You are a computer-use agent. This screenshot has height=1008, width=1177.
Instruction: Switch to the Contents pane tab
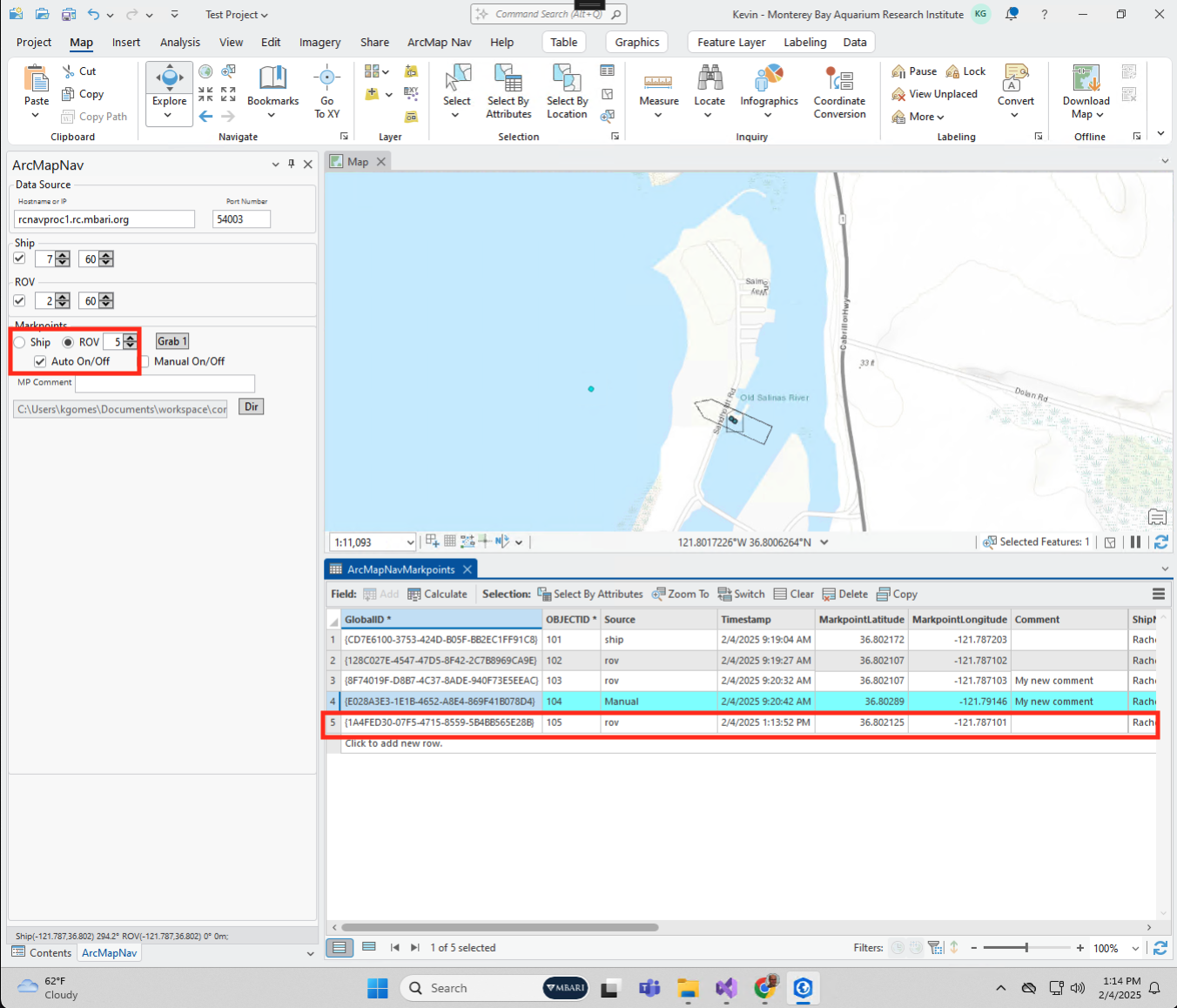pos(42,953)
